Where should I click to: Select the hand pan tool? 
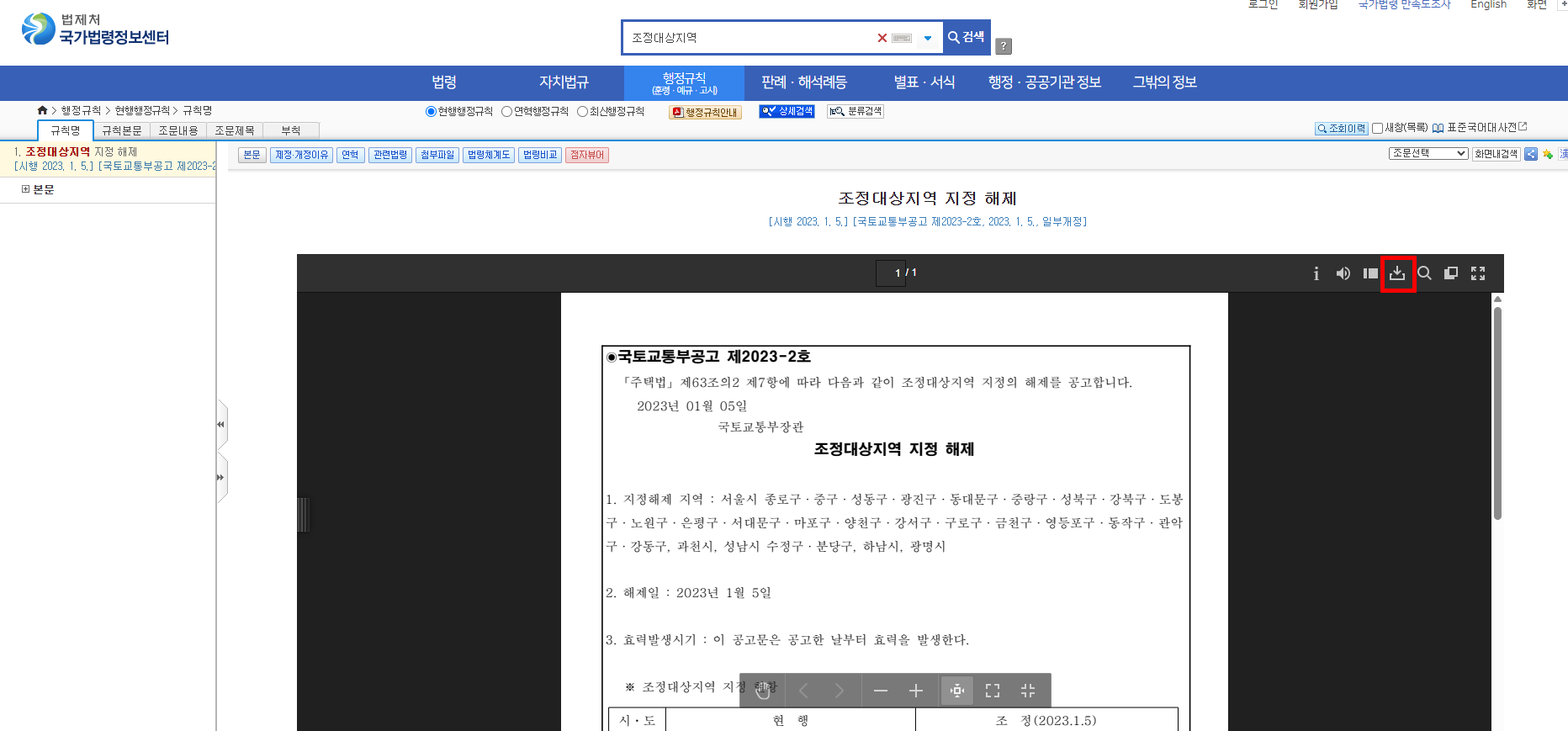pyautogui.click(x=763, y=691)
